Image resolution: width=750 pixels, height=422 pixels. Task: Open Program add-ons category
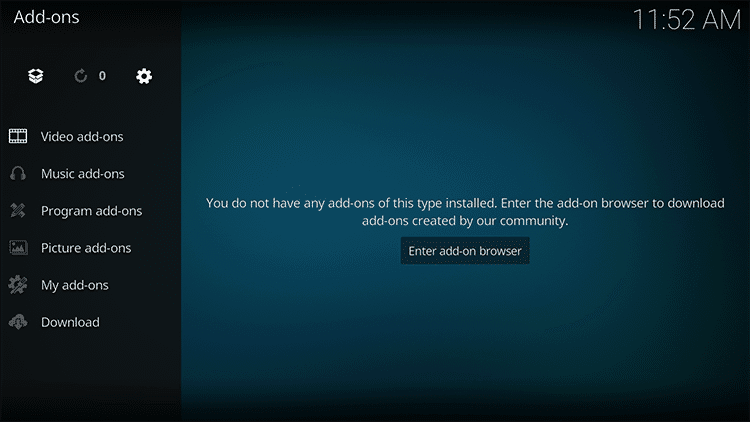(x=90, y=211)
